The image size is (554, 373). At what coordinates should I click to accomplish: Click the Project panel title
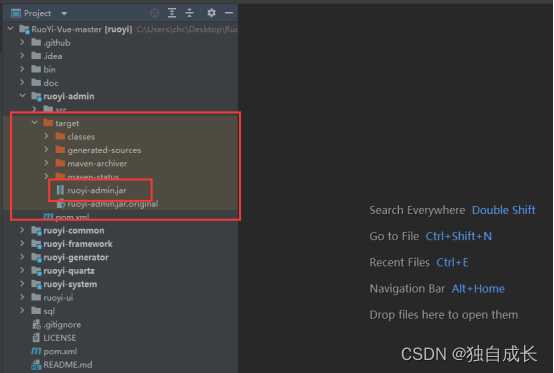click(37, 13)
